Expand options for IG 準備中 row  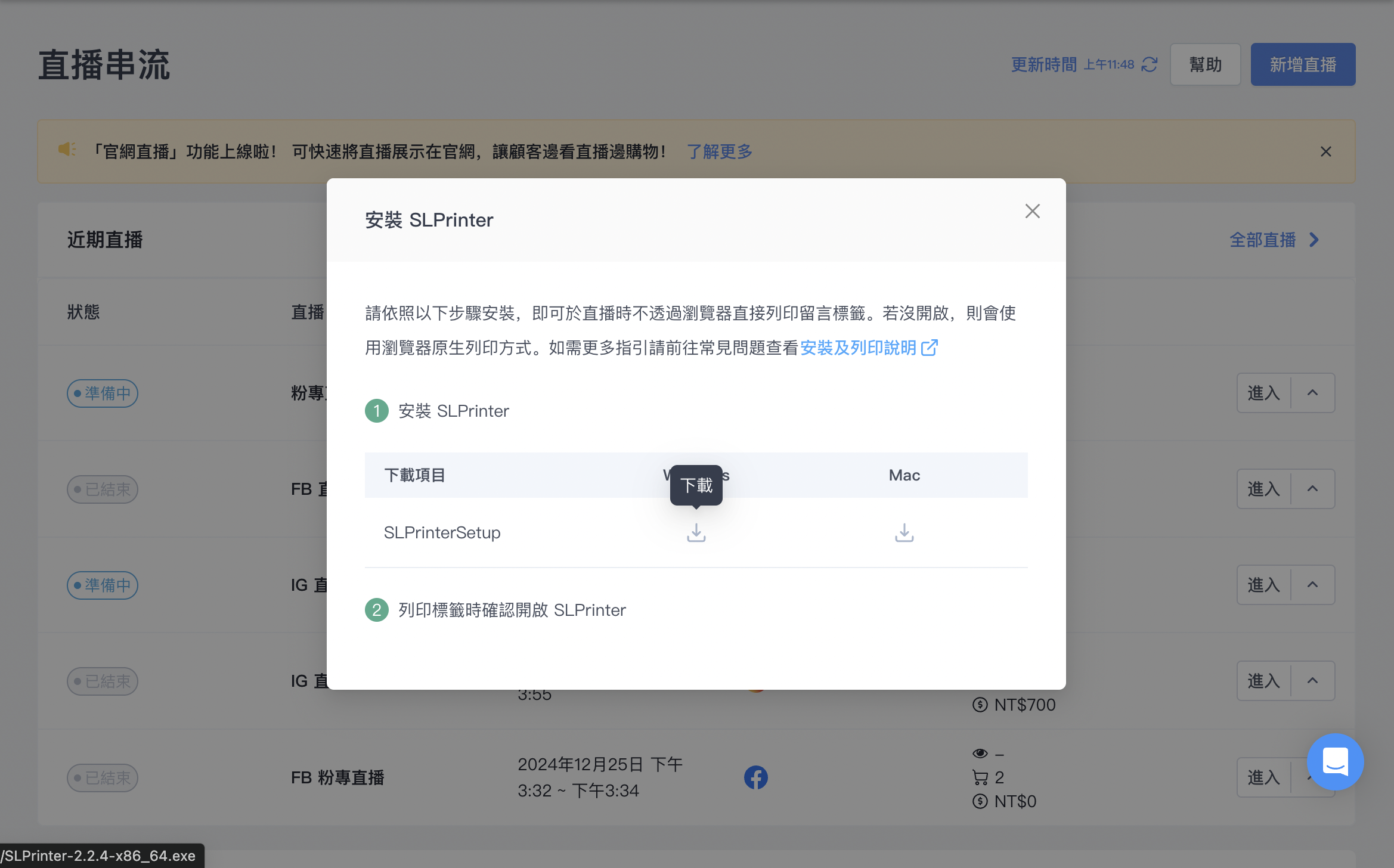[1312, 585]
